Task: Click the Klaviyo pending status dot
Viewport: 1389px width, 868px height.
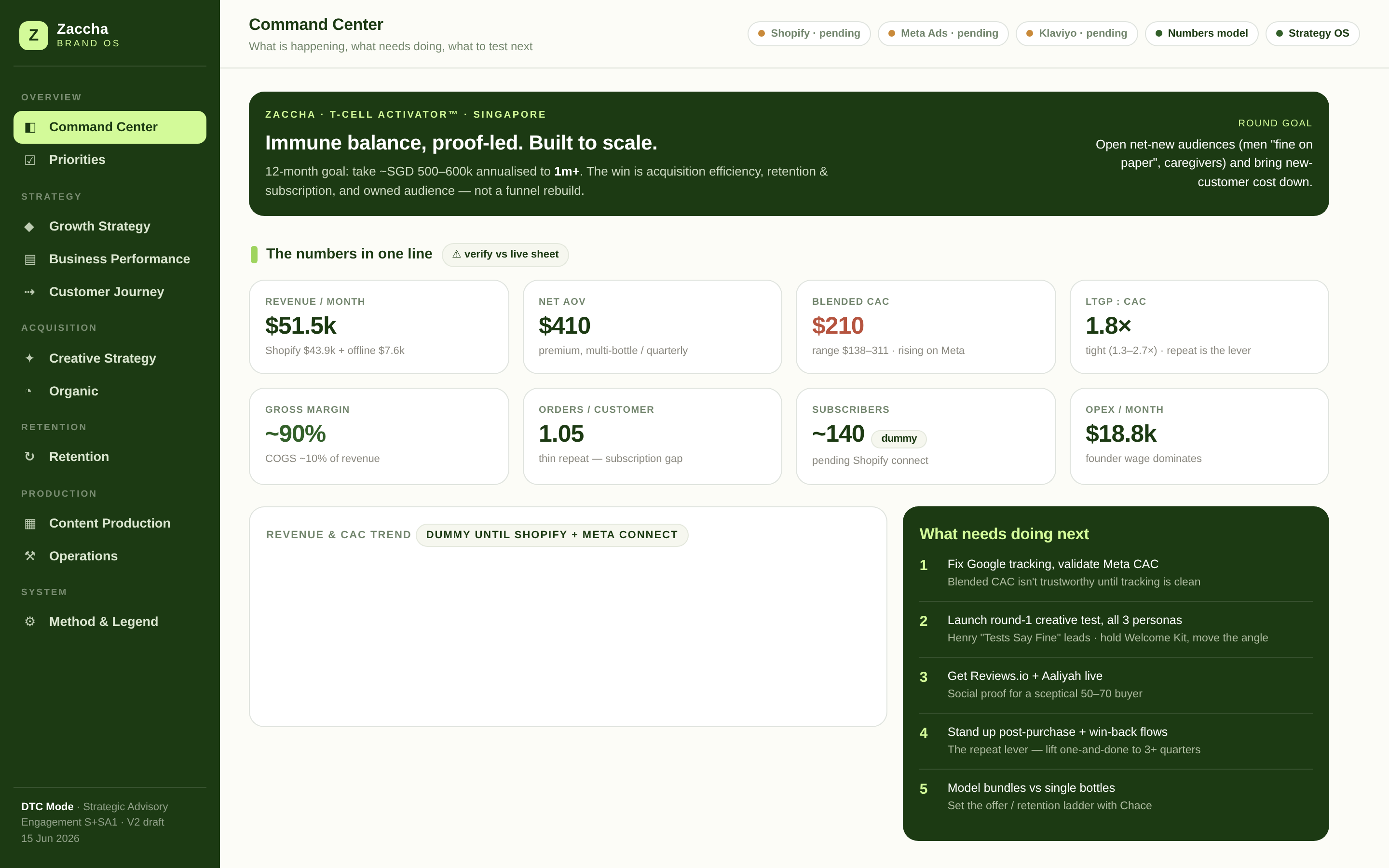Action: (1030, 33)
